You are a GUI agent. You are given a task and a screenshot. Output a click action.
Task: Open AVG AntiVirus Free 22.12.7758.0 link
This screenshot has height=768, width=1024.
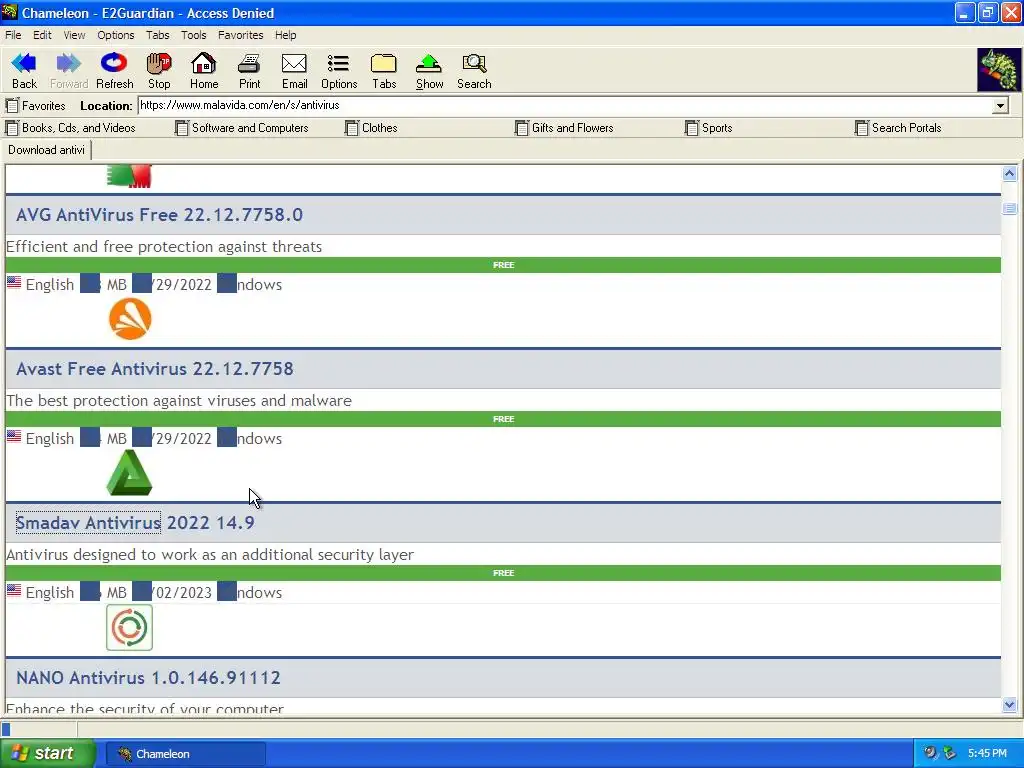tap(159, 215)
